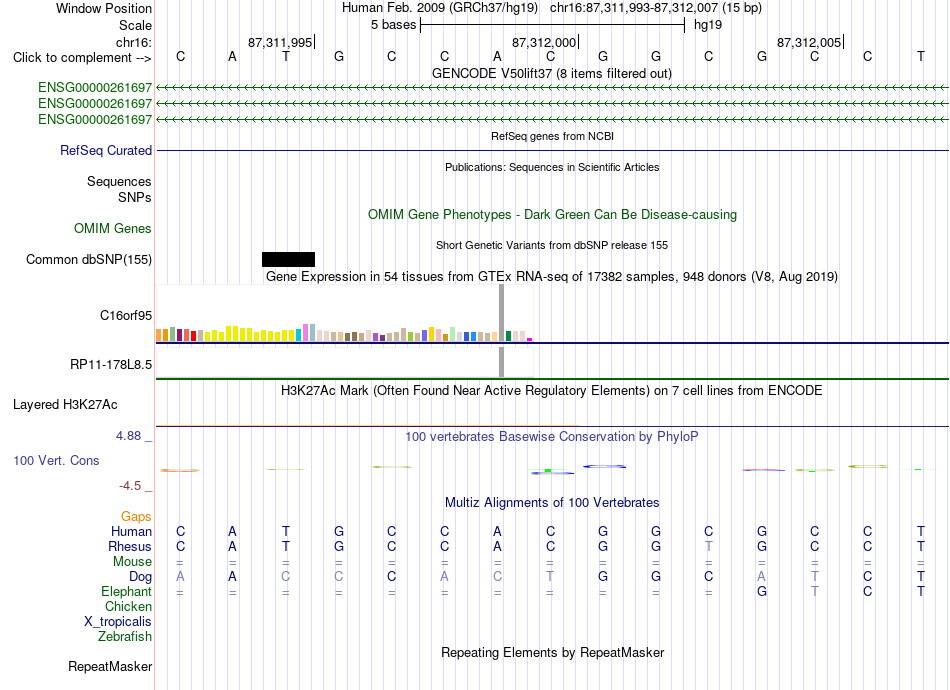Click the C16orf95 gene label

126,316
